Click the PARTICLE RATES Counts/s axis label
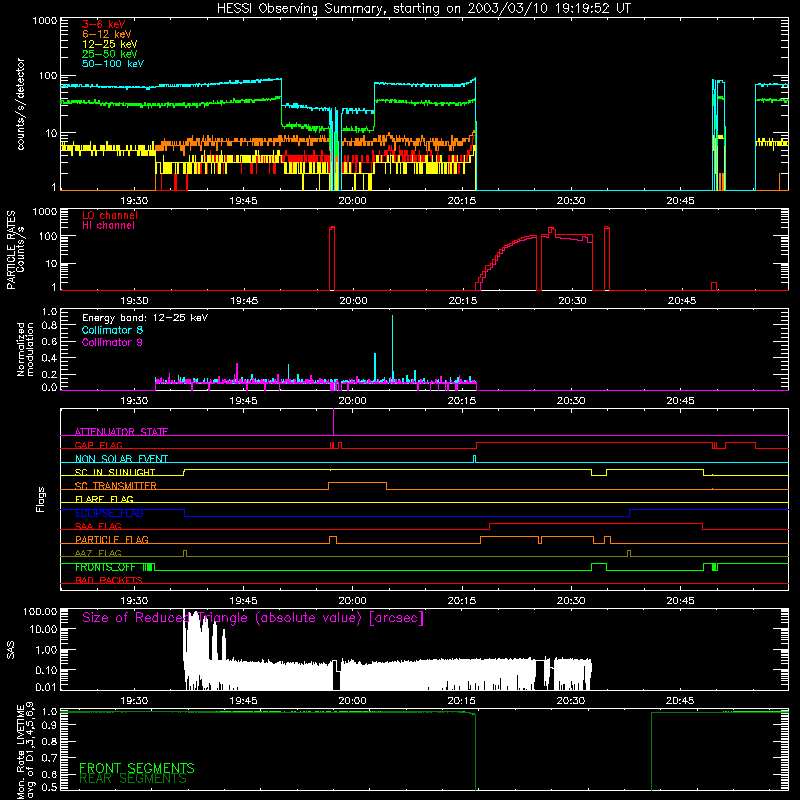Screen dimensions: 800x800 pyautogui.click(x=16, y=249)
